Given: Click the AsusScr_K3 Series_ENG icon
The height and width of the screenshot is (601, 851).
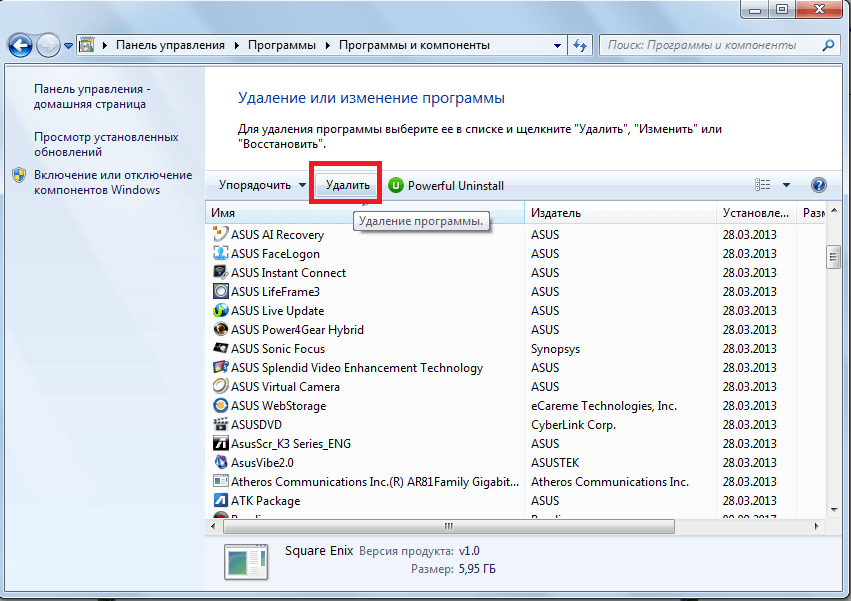Looking at the screenshot, I should [220, 443].
